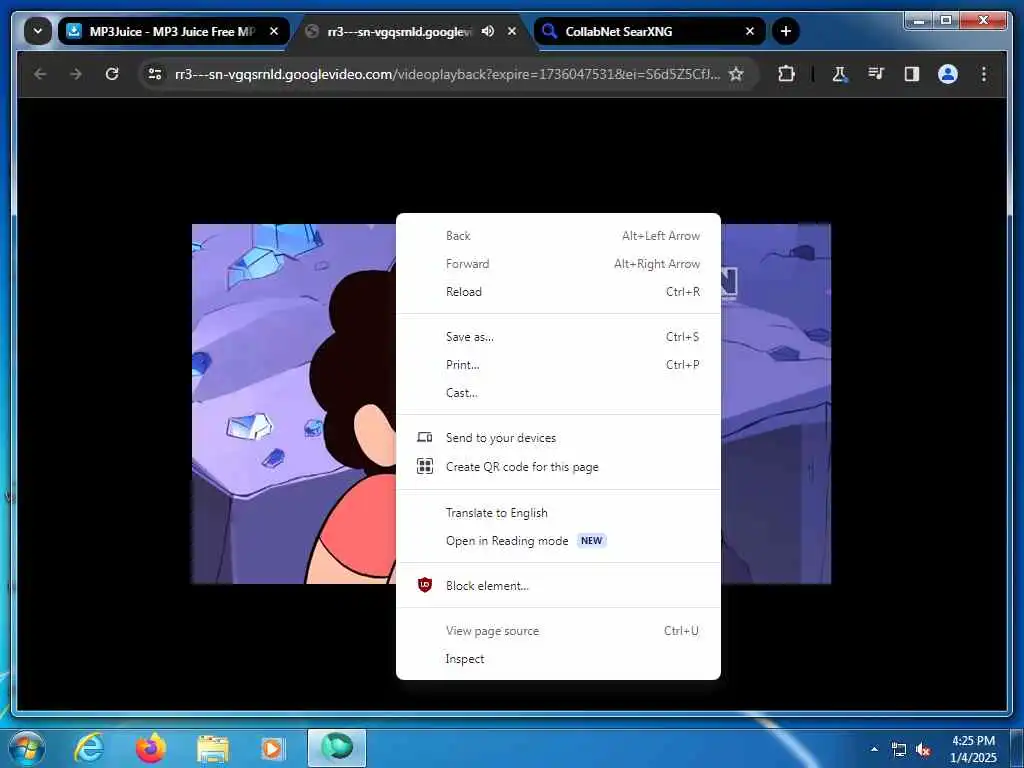1024x768 pixels.
Task: Maximize the browser window
Action: pos(946,21)
